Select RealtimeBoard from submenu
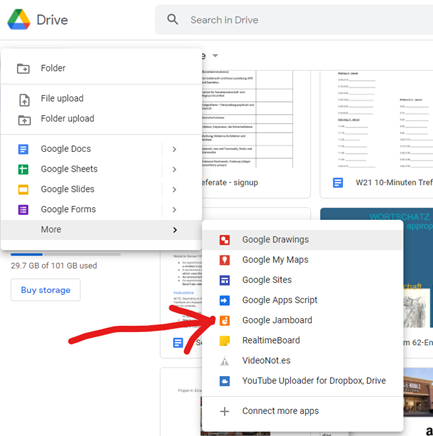Viewport: 433px width, 436px height. tap(302, 341)
